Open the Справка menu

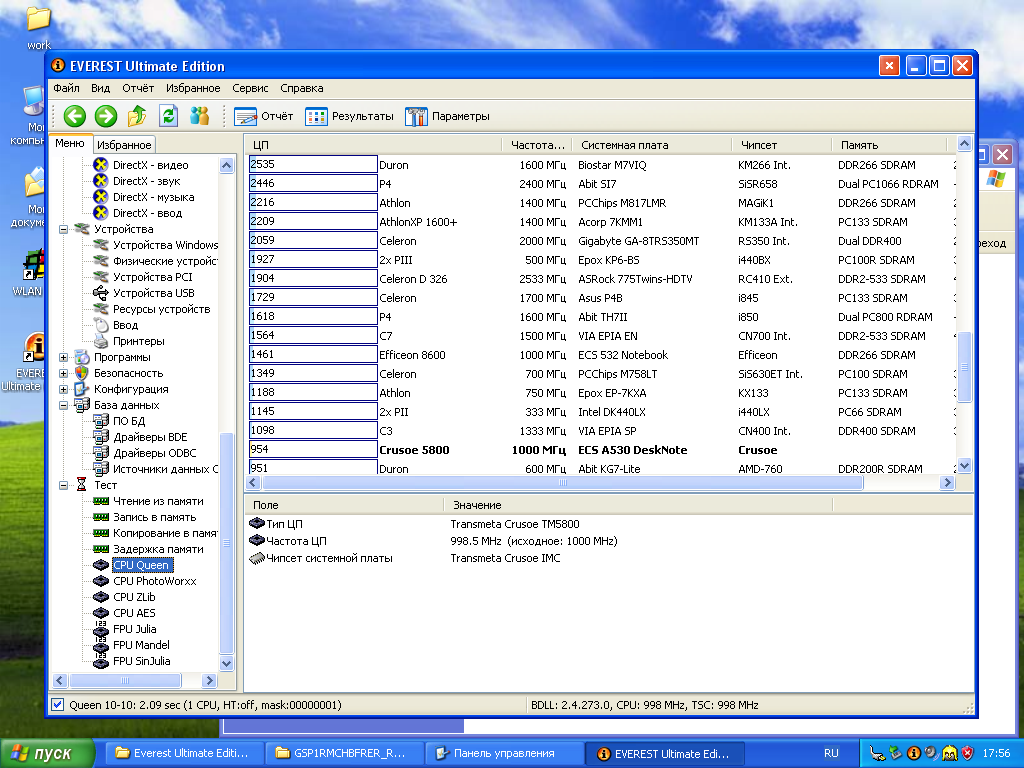pyautogui.click(x=302, y=88)
